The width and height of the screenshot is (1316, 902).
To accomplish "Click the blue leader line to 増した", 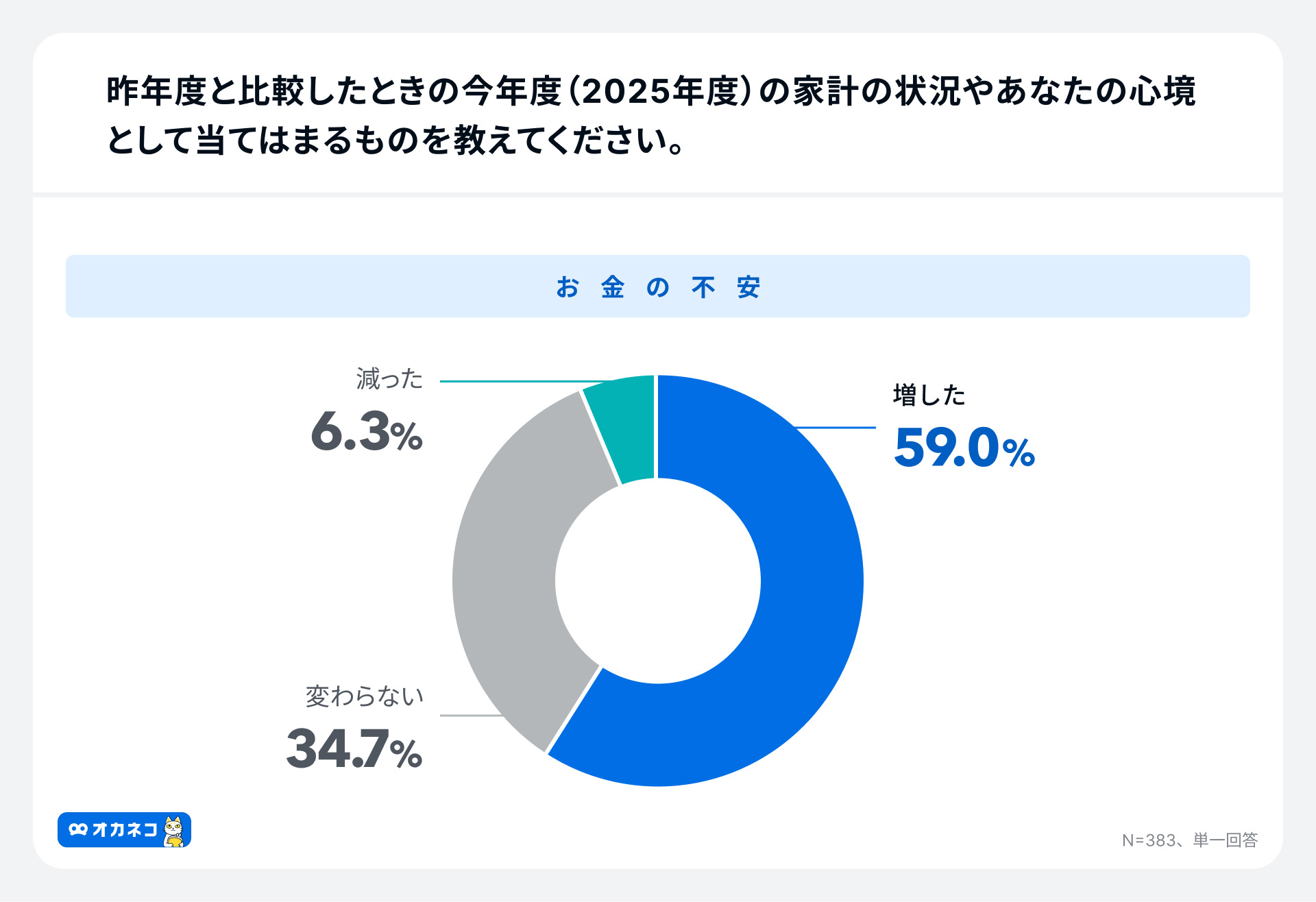I will [836, 428].
